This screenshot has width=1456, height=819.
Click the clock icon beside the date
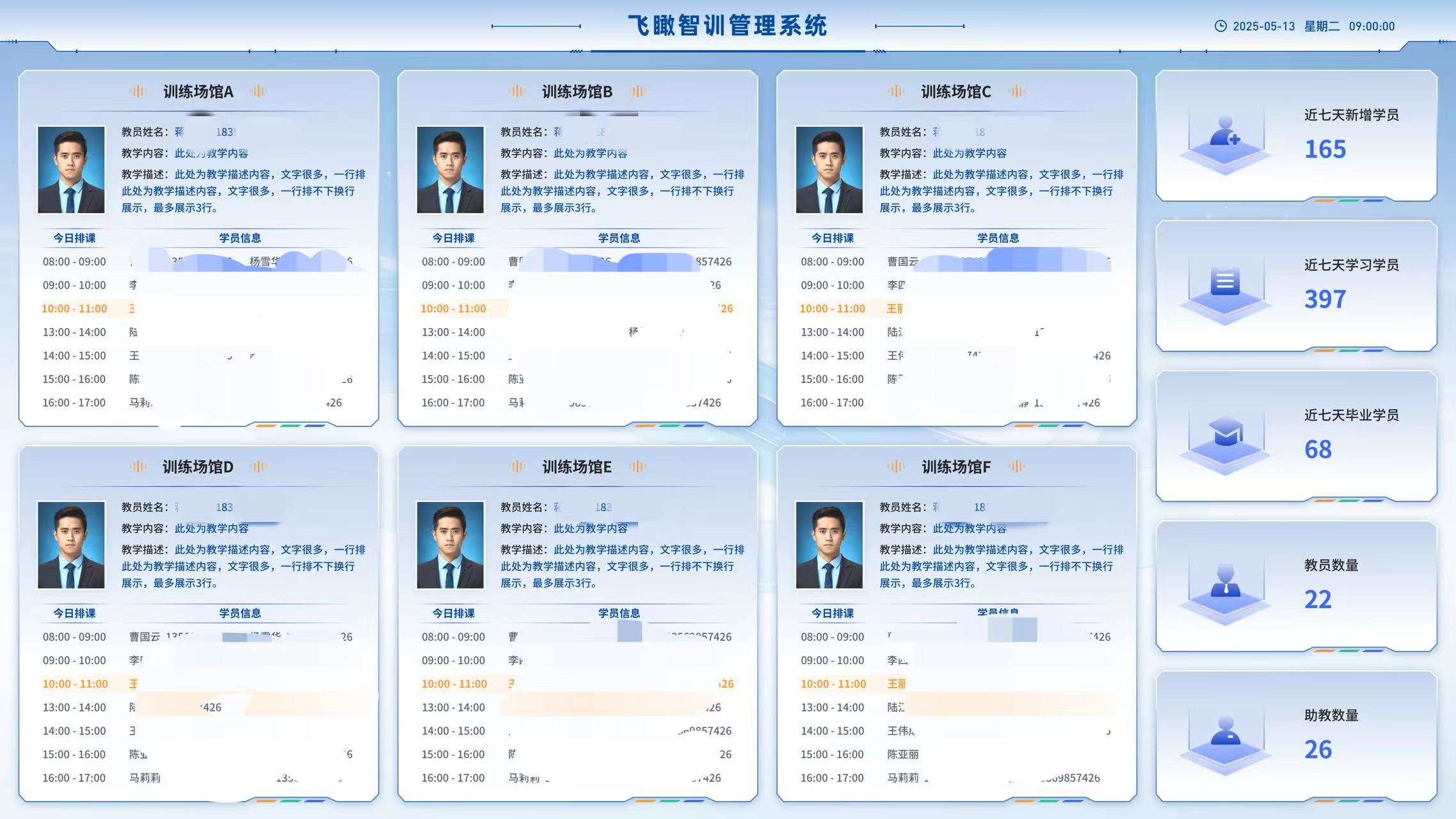pos(1220,26)
